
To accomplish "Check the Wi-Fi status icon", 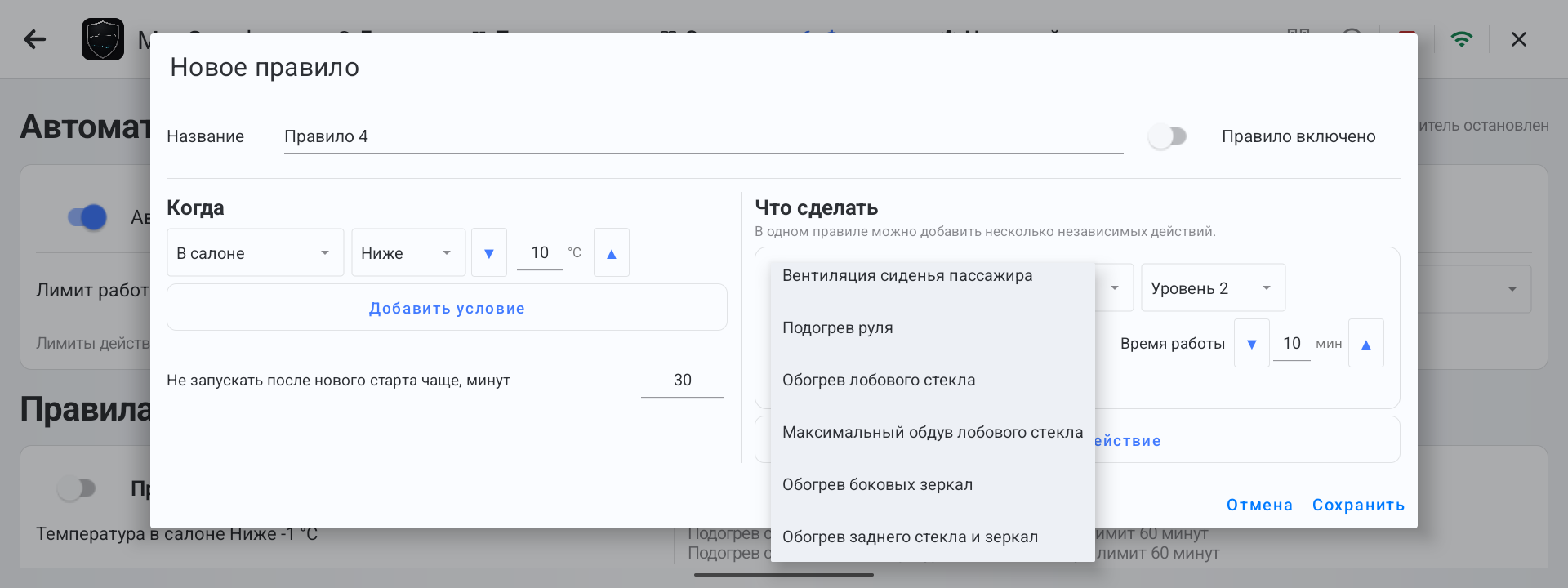I will [1462, 39].
